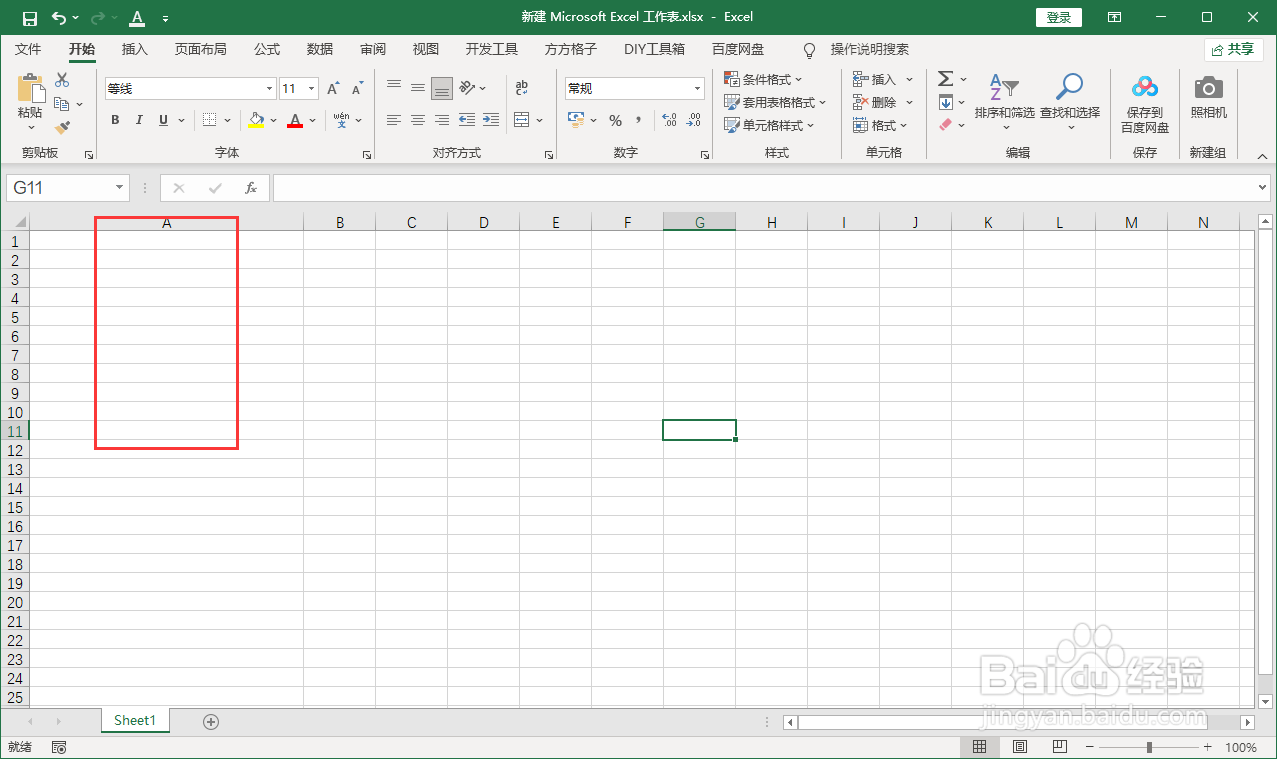Open the Name Box G11 dropdown arrow
Image resolution: width=1277 pixels, height=759 pixels.
click(120, 187)
